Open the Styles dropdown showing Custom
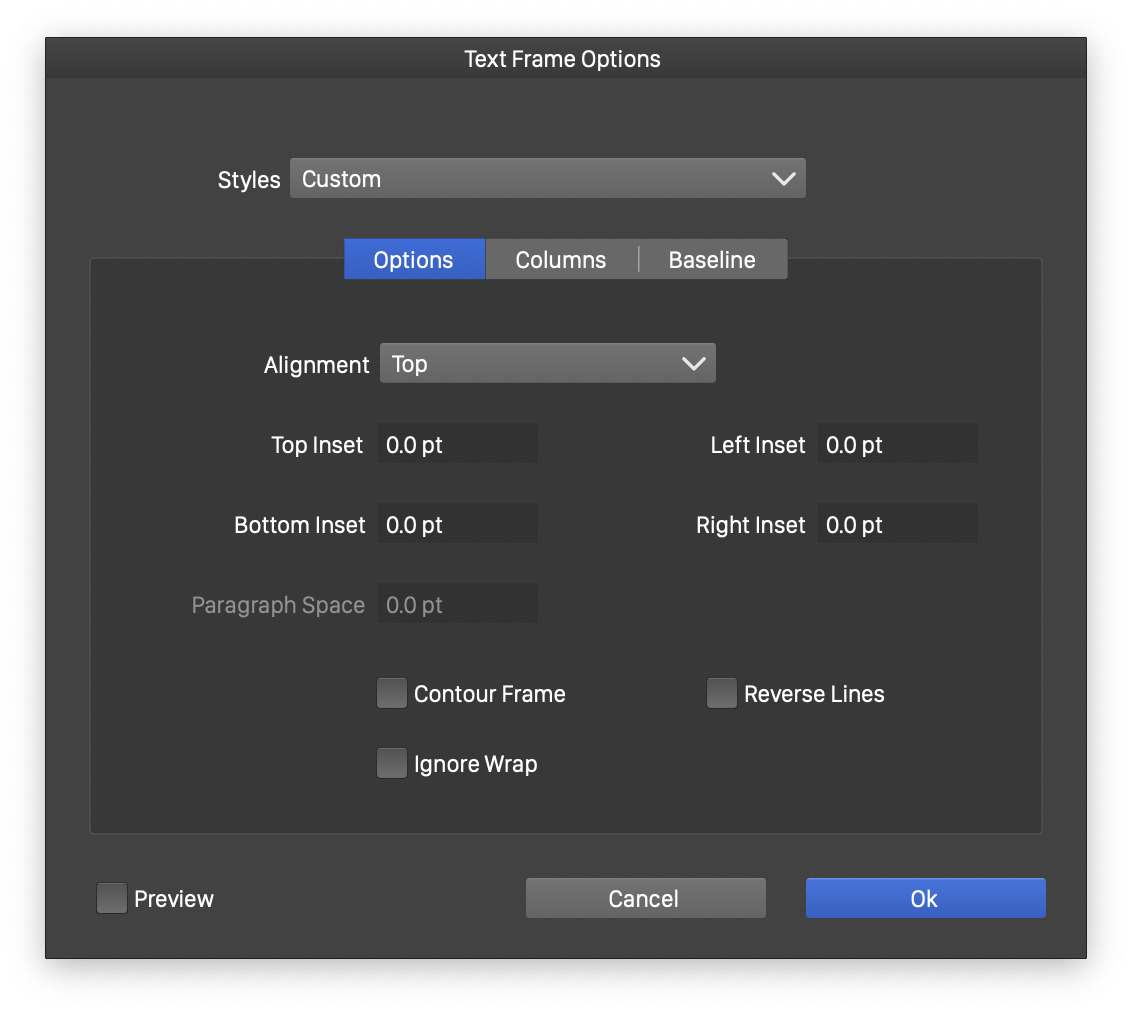The height and width of the screenshot is (1012, 1132). 546,179
